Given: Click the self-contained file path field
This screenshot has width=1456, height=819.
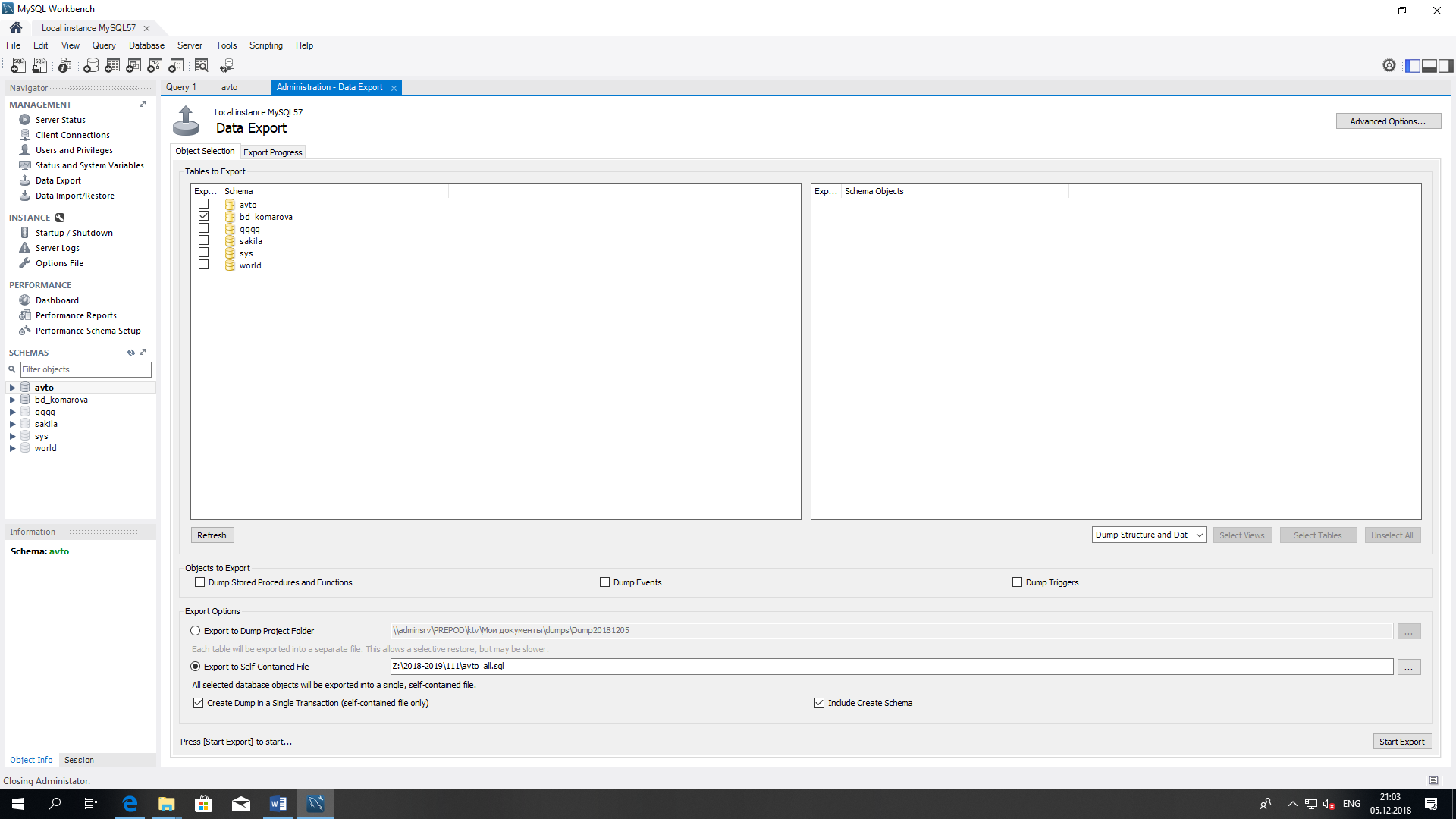Looking at the screenshot, I should click(x=891, y=667).
